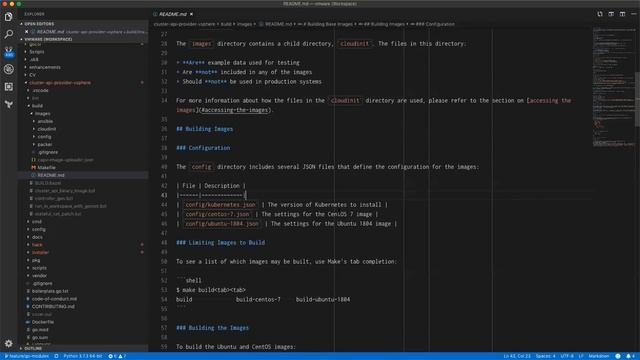Change indentation via Spaces: 4
This screenshot has height=360, width=640.
(x=545, y=356)
